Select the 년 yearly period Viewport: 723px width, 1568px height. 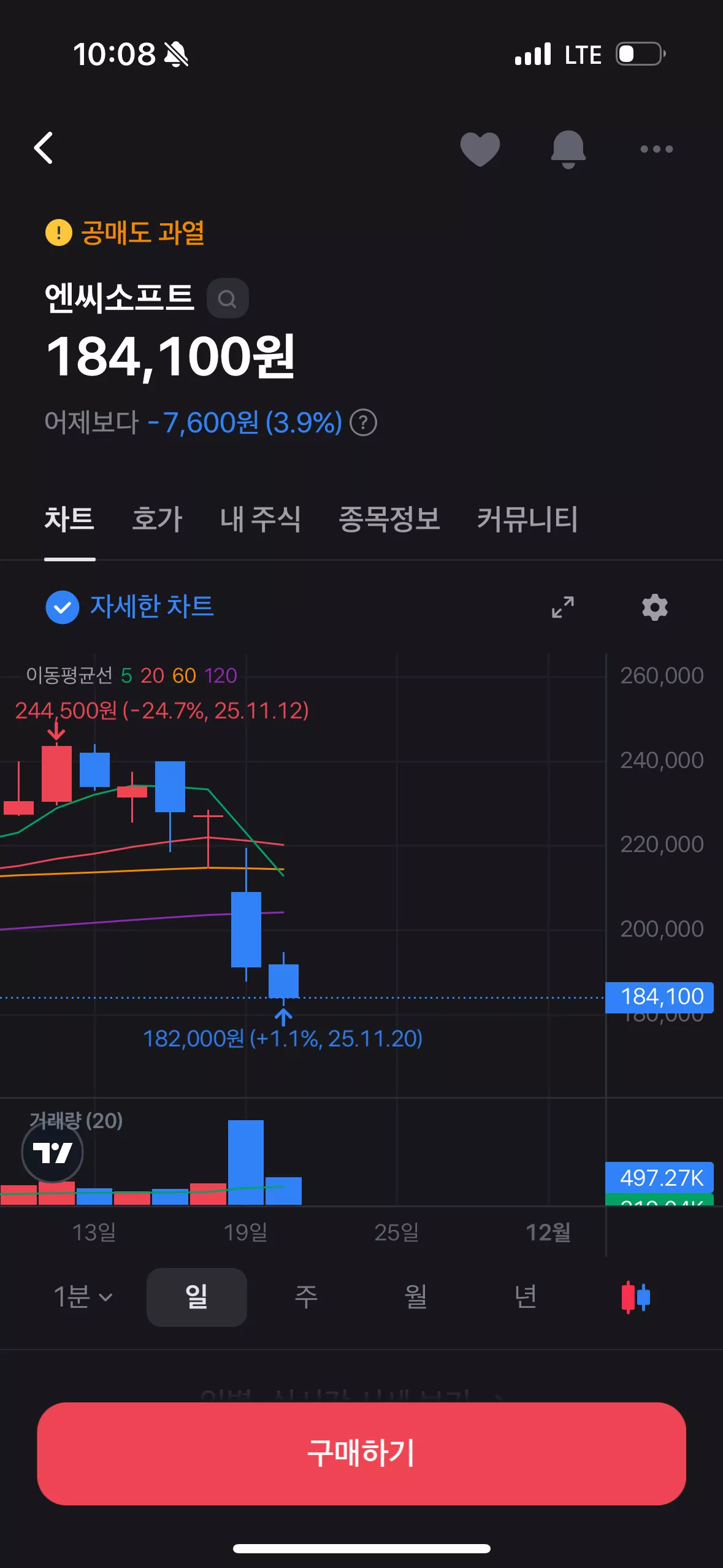[x=526, y=1297]
